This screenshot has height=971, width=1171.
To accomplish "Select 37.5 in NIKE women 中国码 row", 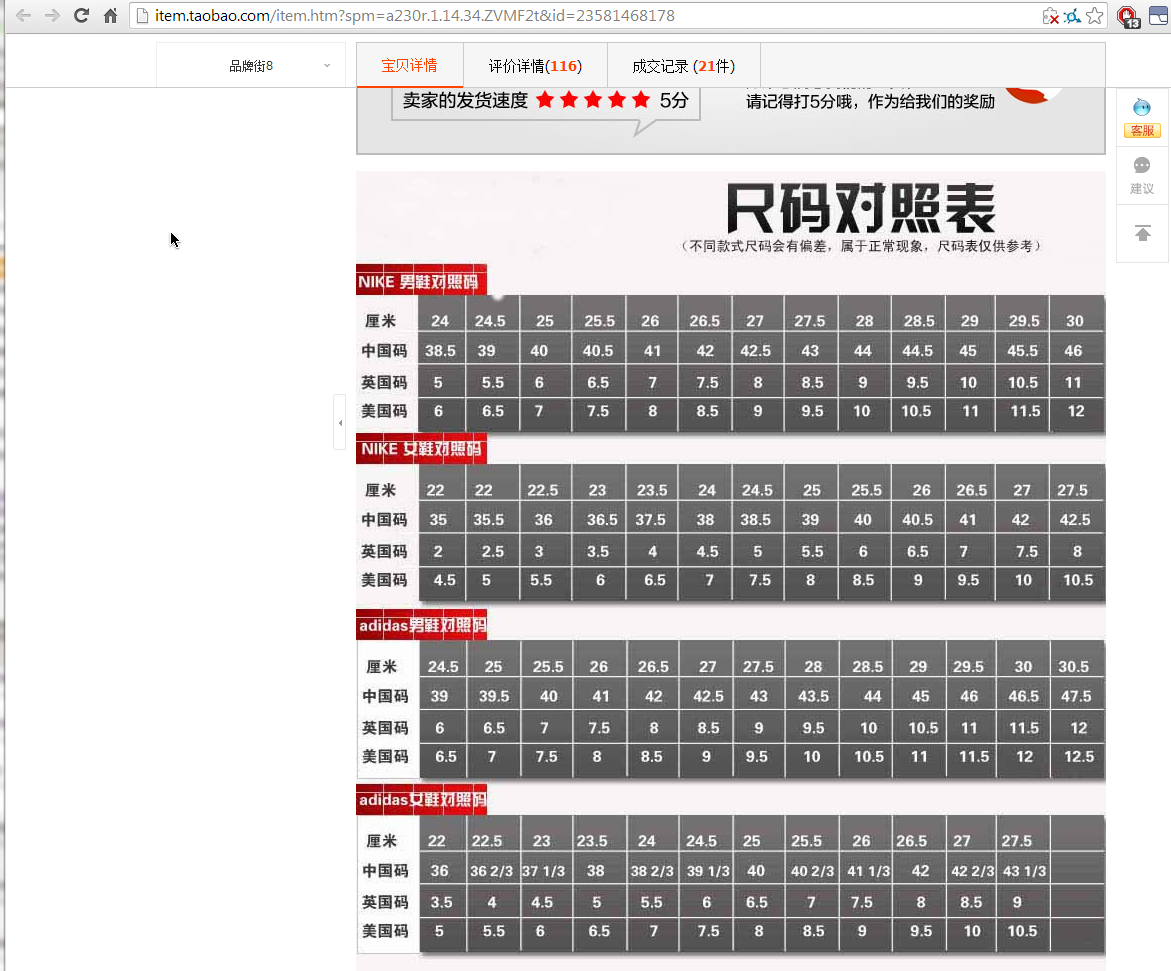I will click(x=650, y=519).
